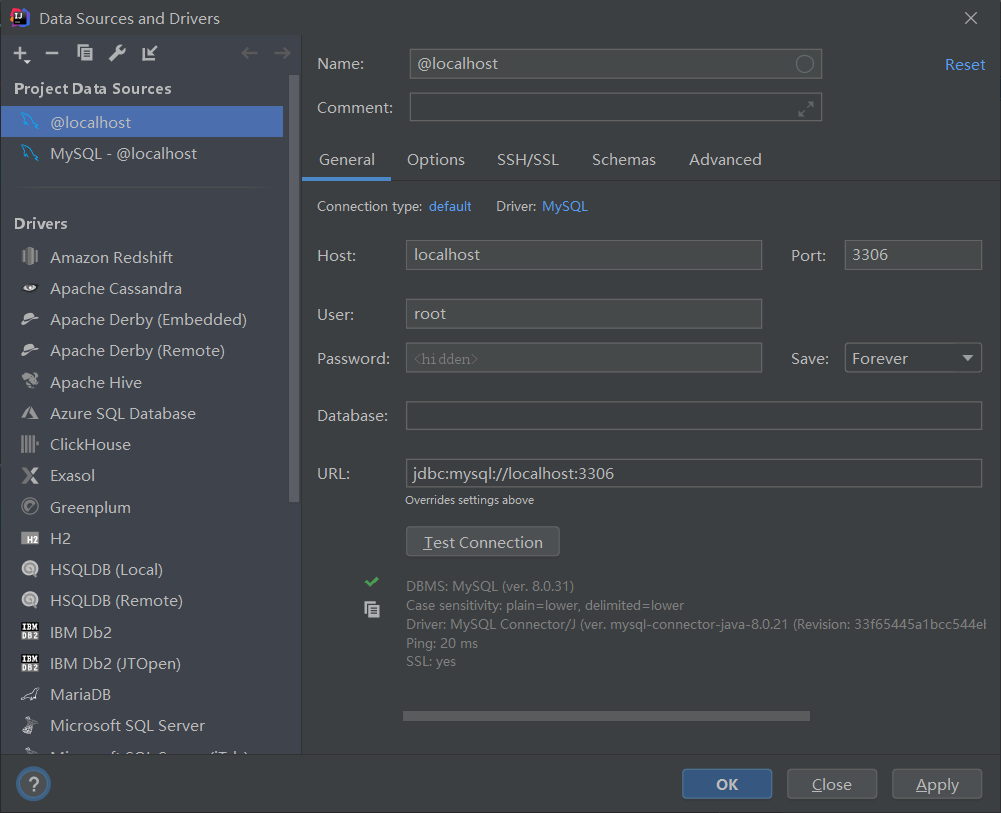
Task: Select MariaDB driver
Action: coord(142,694)
